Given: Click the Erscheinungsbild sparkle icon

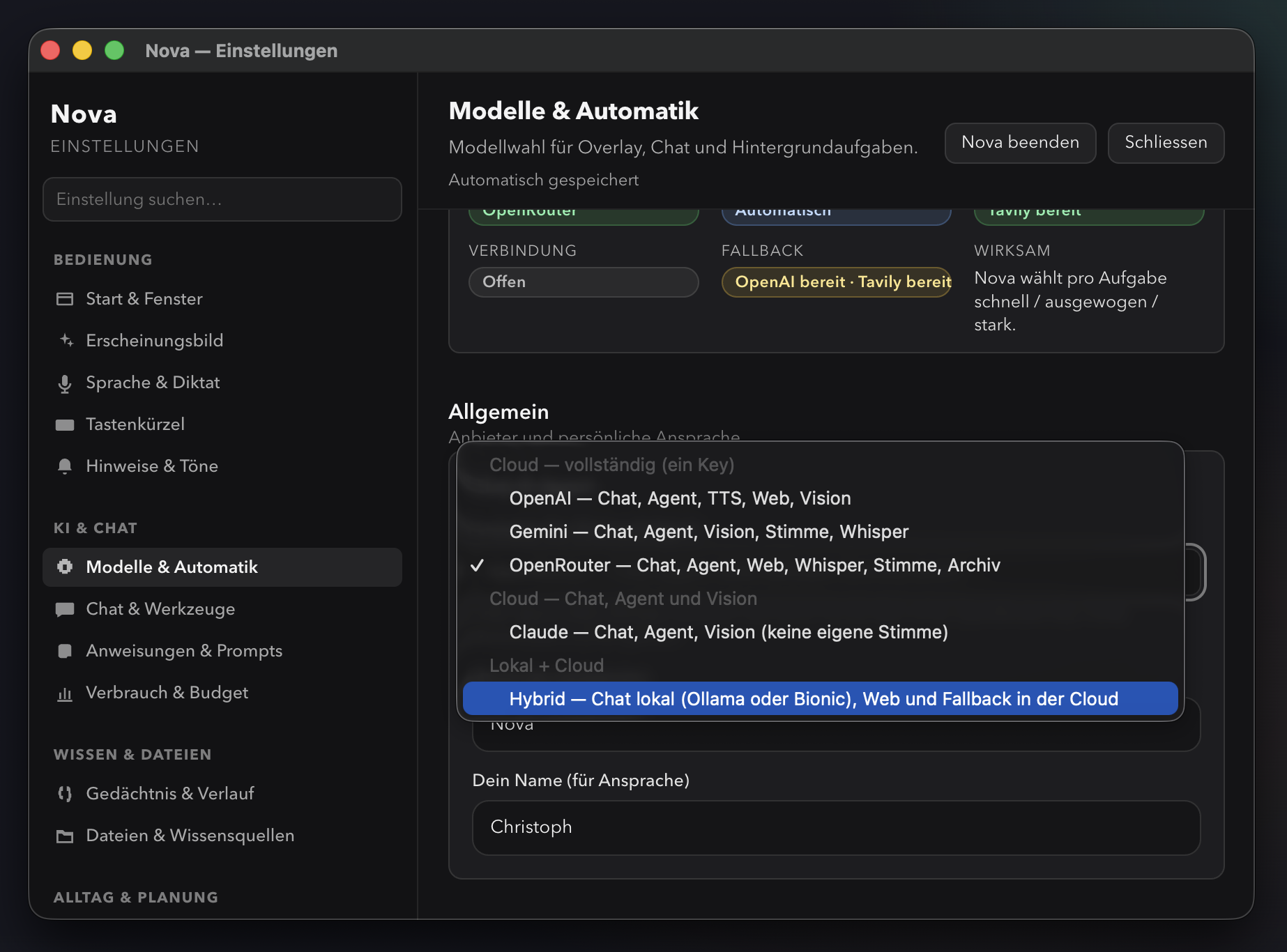Looking at the screenshot, I should [x=65, y=341].
